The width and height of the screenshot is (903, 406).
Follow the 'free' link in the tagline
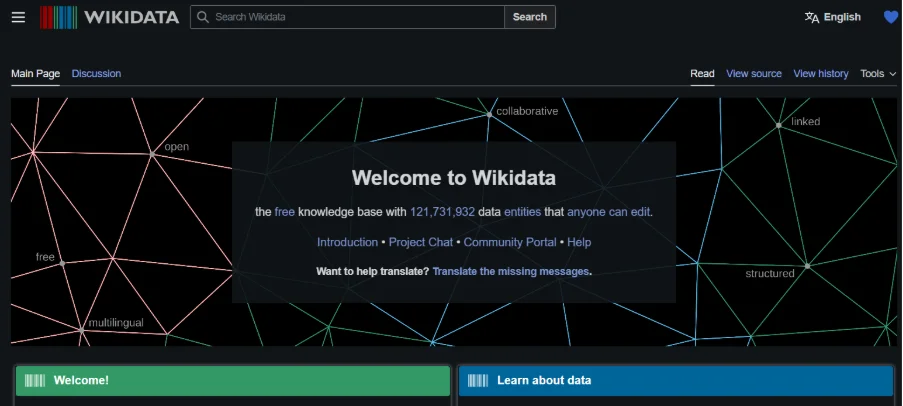pyautogui.click(x=284, y=212)
